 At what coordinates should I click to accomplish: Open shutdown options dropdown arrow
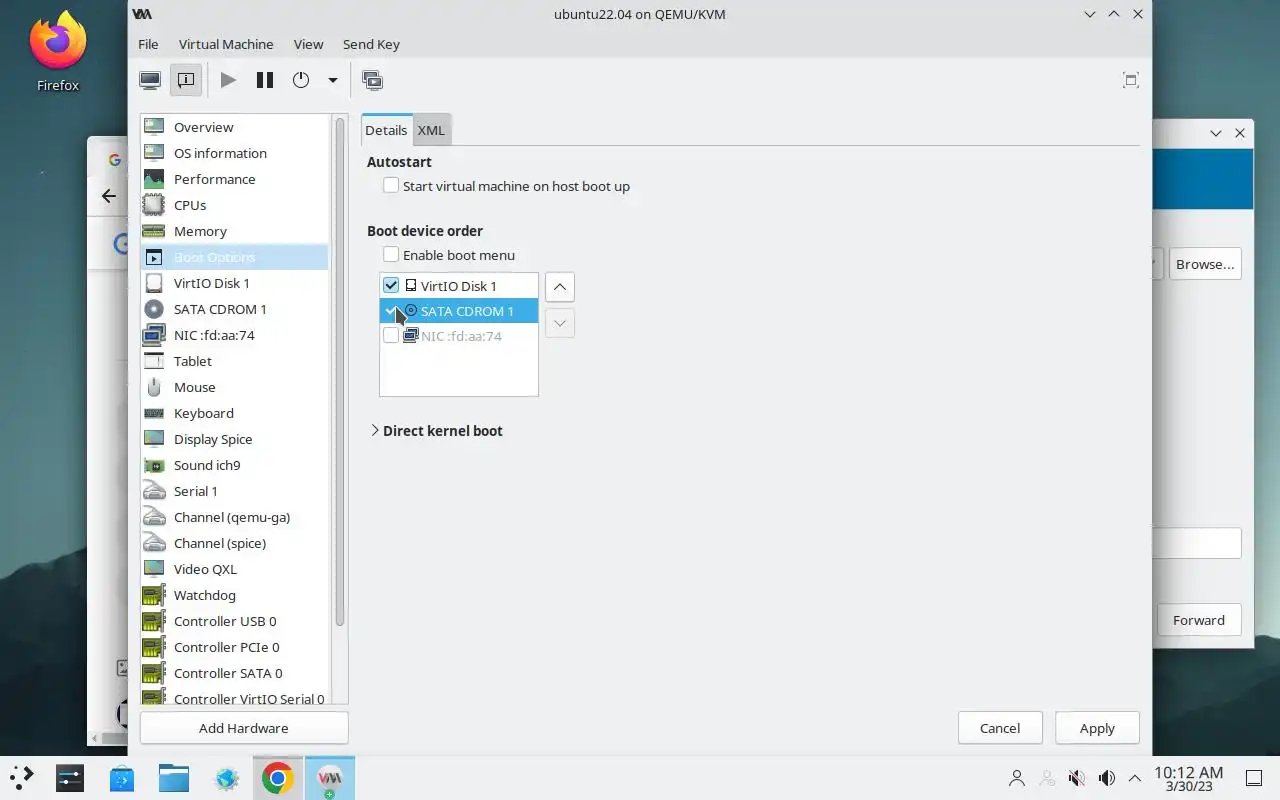[333, 80]
